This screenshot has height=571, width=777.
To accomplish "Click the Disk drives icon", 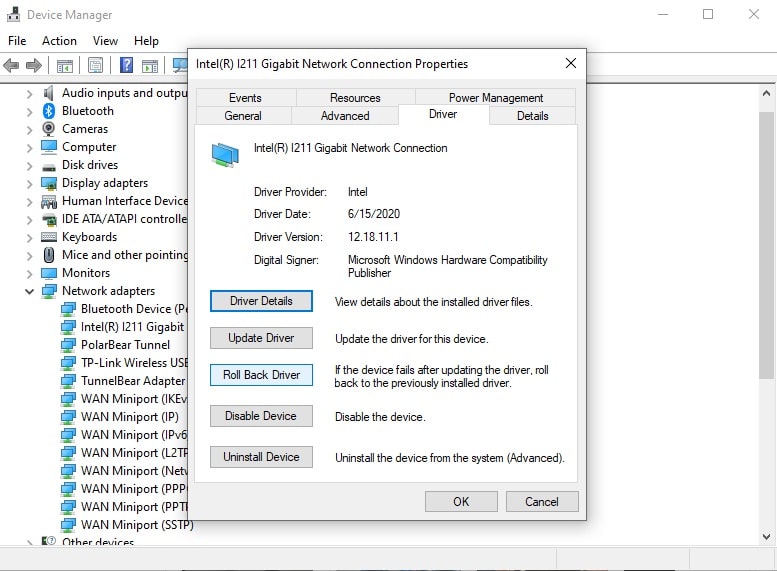I will [49, 167].
